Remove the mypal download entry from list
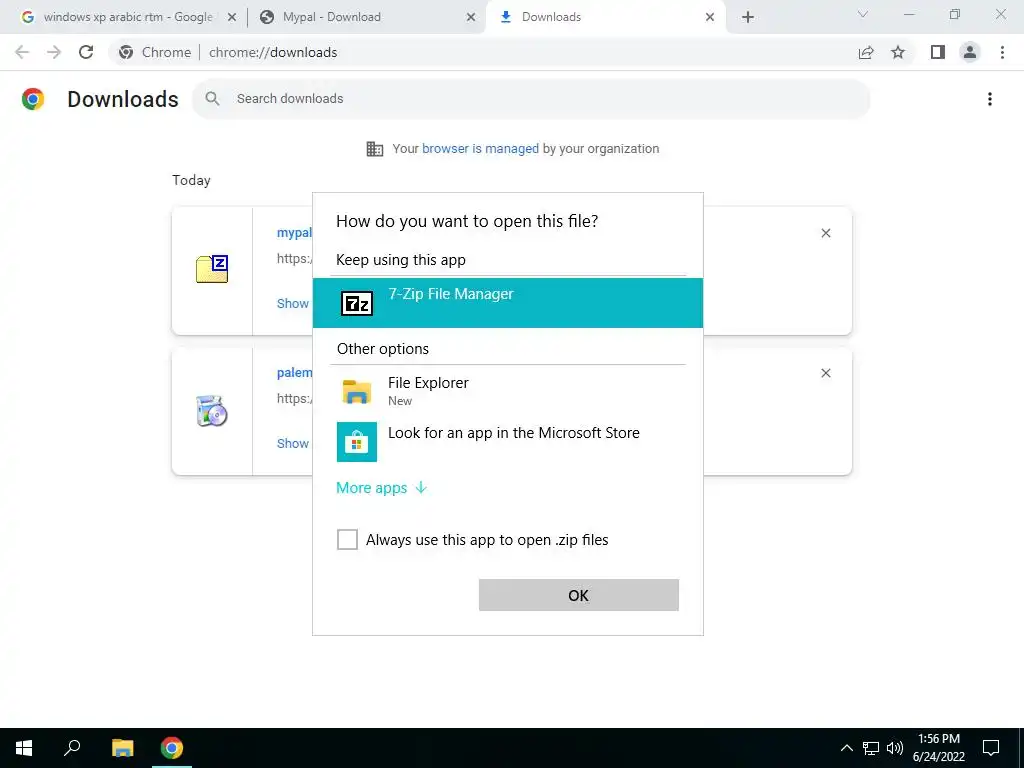This screenshot has height=768, width=1024. 825,233
